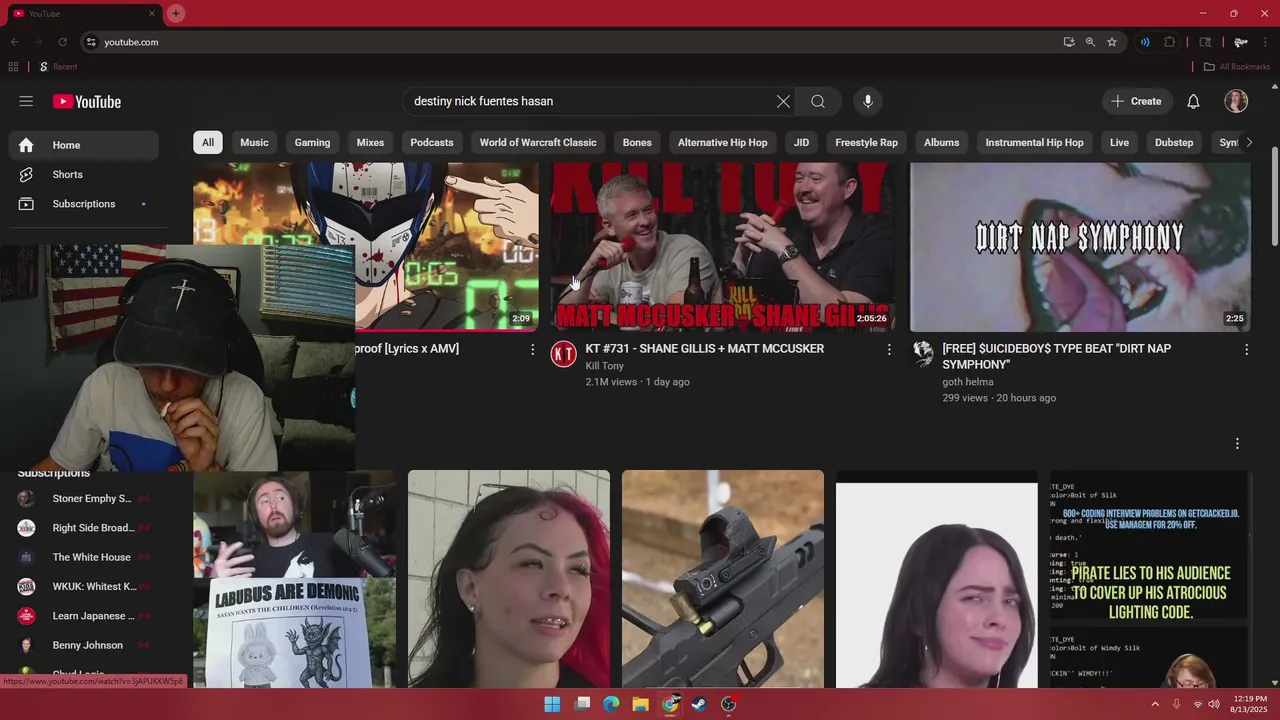Open options for the Kill Tony video

889,349
